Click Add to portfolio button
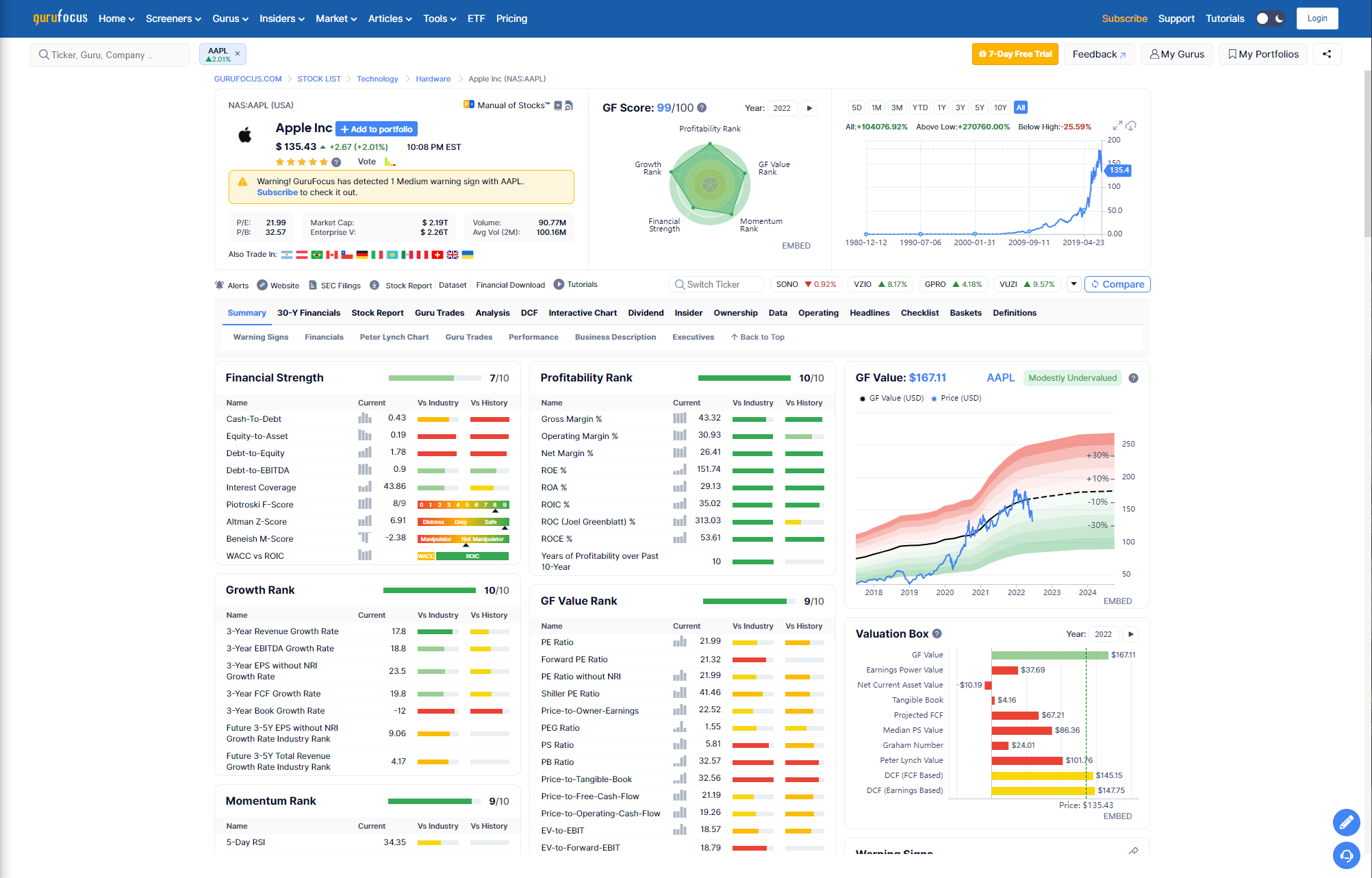This screenshot has width=1372, height=878. coord(377,129)
